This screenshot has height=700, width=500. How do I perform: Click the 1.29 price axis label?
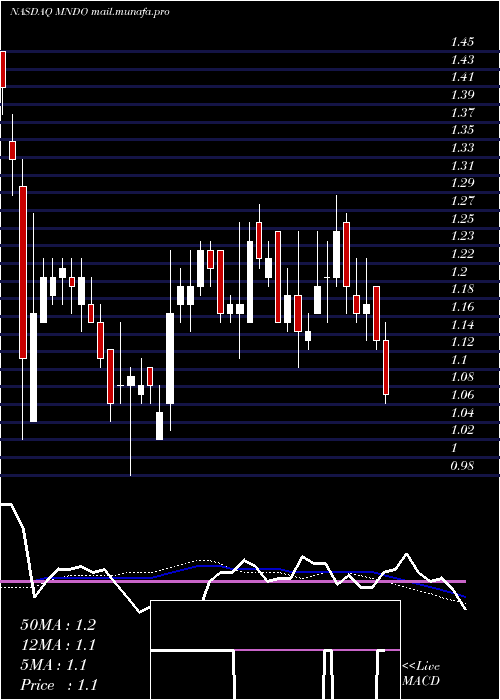click(462, 183)
